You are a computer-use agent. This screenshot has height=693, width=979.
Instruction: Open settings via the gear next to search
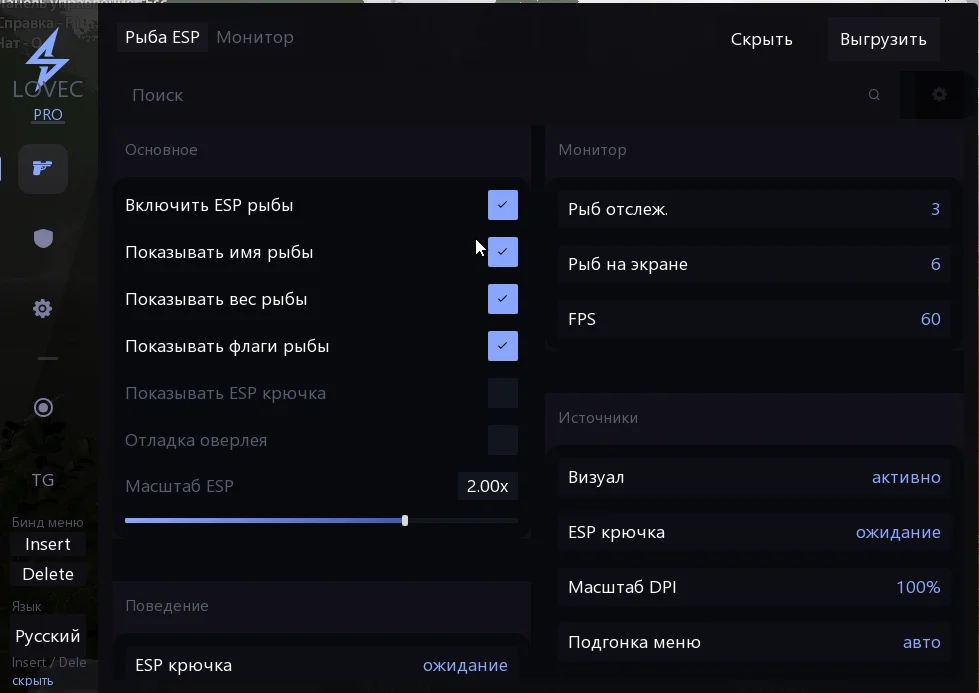(938, 94)
